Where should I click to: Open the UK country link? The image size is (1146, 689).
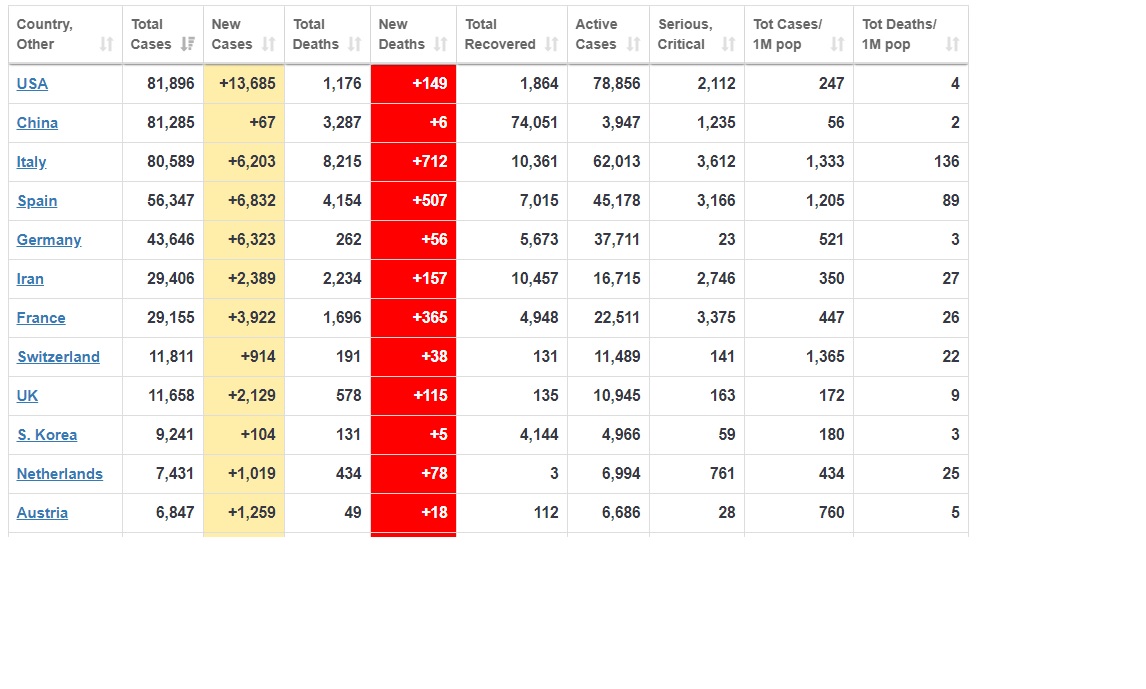[x=27, y=395]
